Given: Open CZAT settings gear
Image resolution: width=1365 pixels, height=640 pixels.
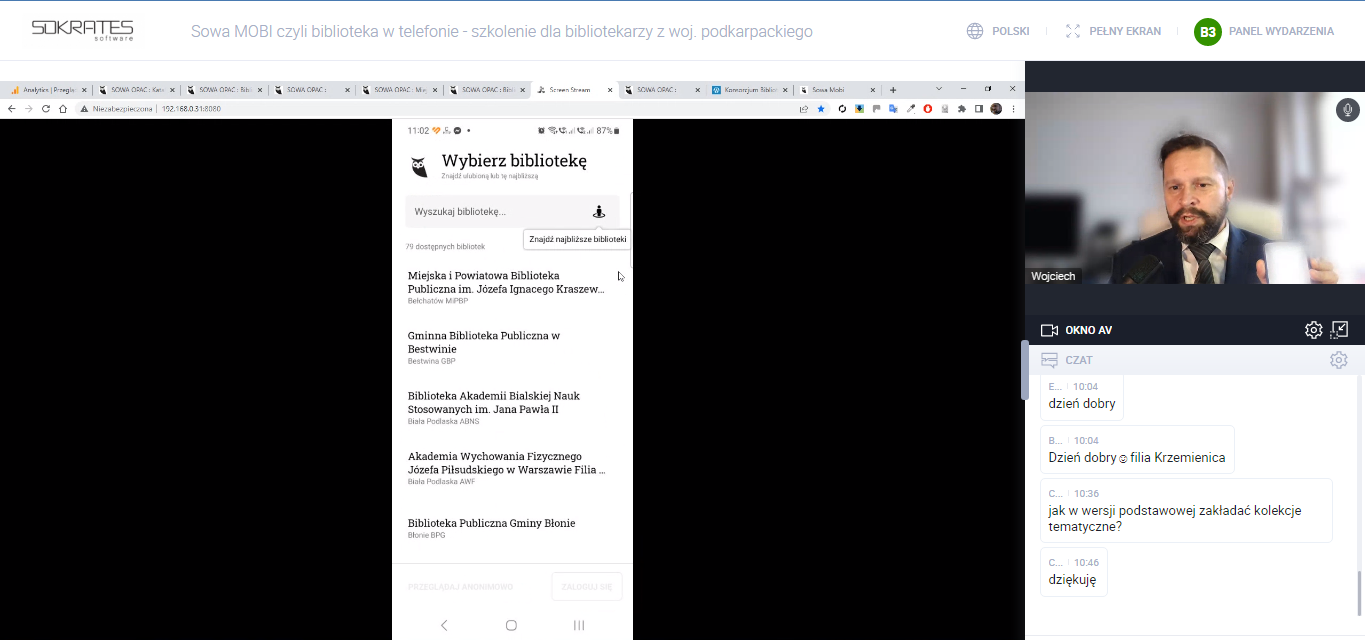Looking at the screenshot, I should click(1338, 360).
